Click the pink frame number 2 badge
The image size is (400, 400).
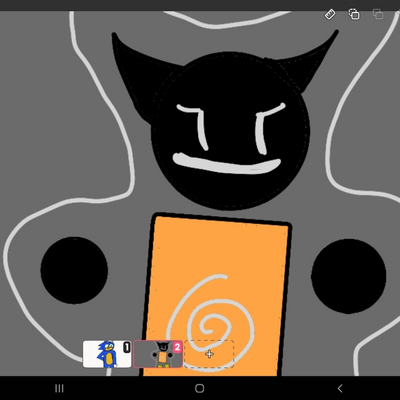click(177, 347)
